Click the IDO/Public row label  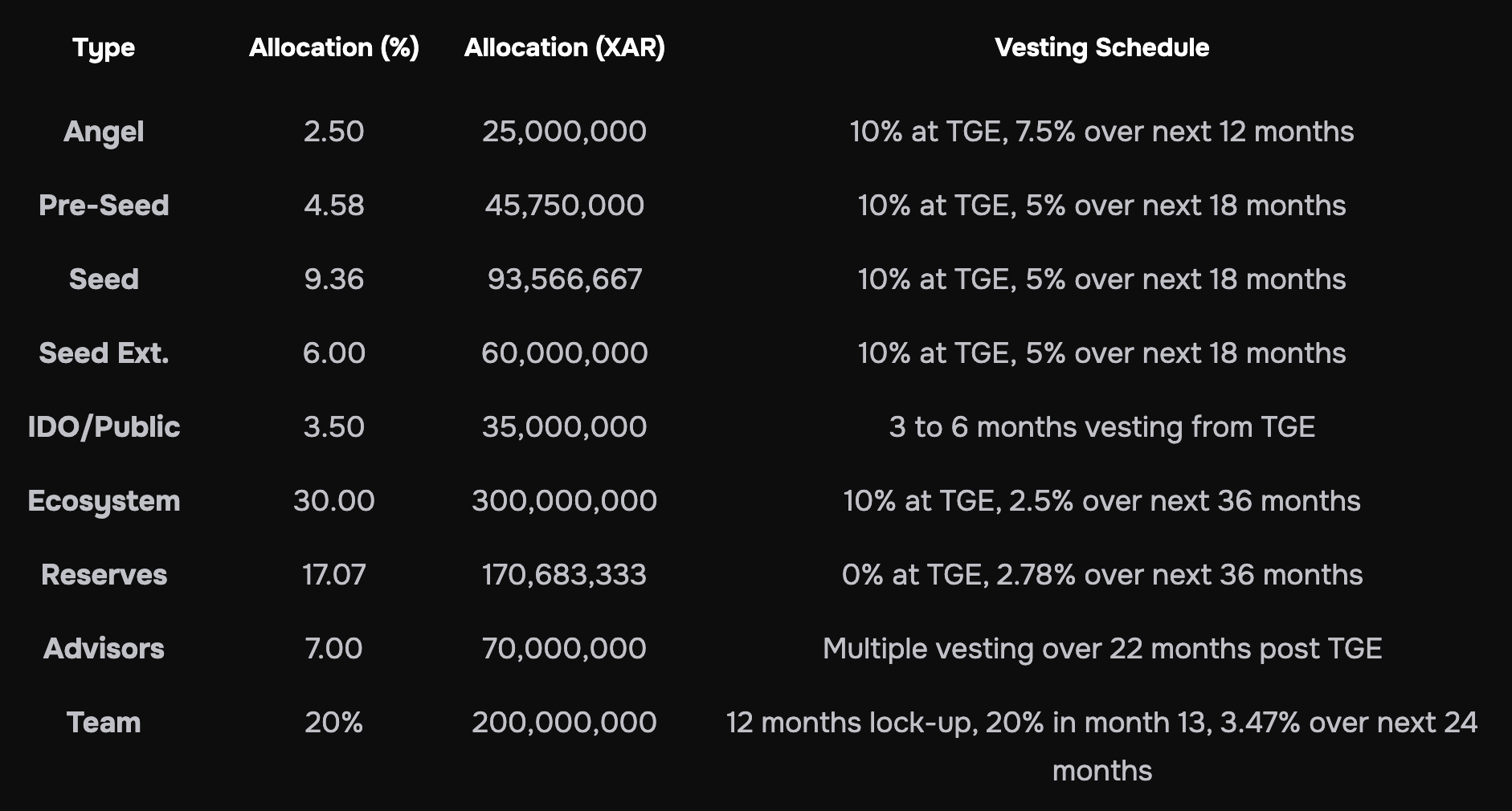tap(104, 427)
